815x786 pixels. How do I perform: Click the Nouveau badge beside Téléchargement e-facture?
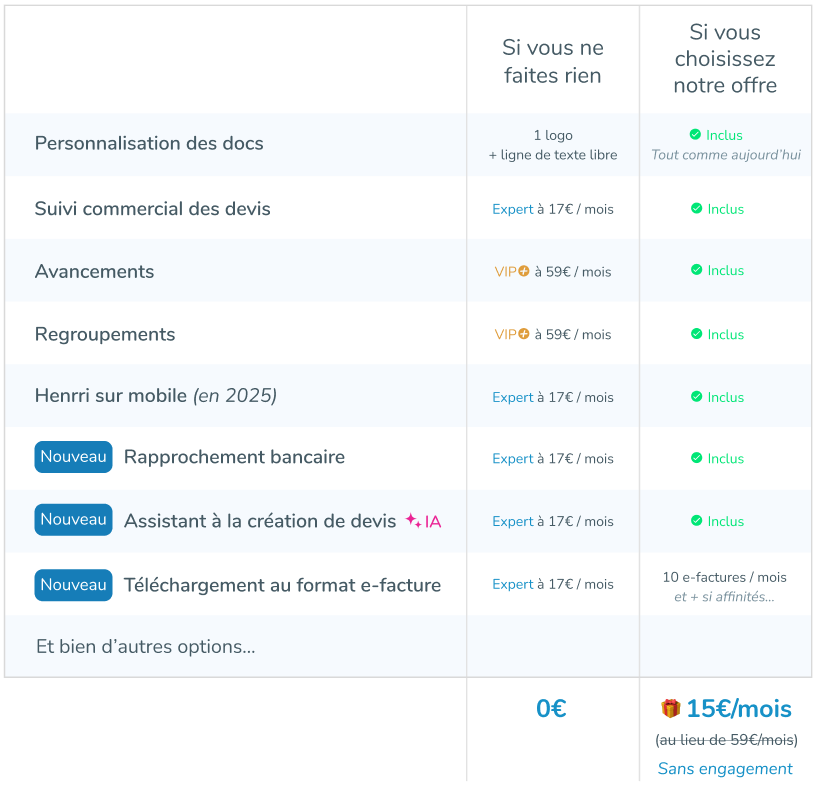(73, 585)
